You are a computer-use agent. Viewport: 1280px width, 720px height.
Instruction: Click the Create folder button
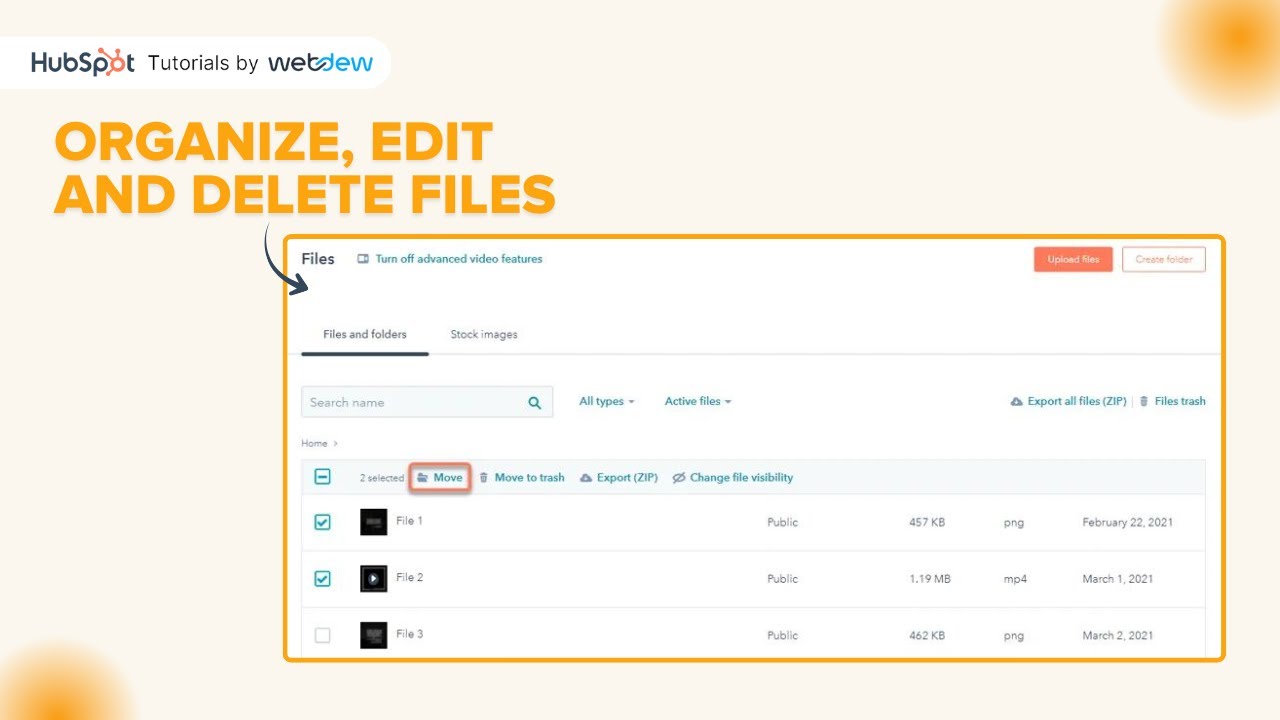tap(1164, 259)
